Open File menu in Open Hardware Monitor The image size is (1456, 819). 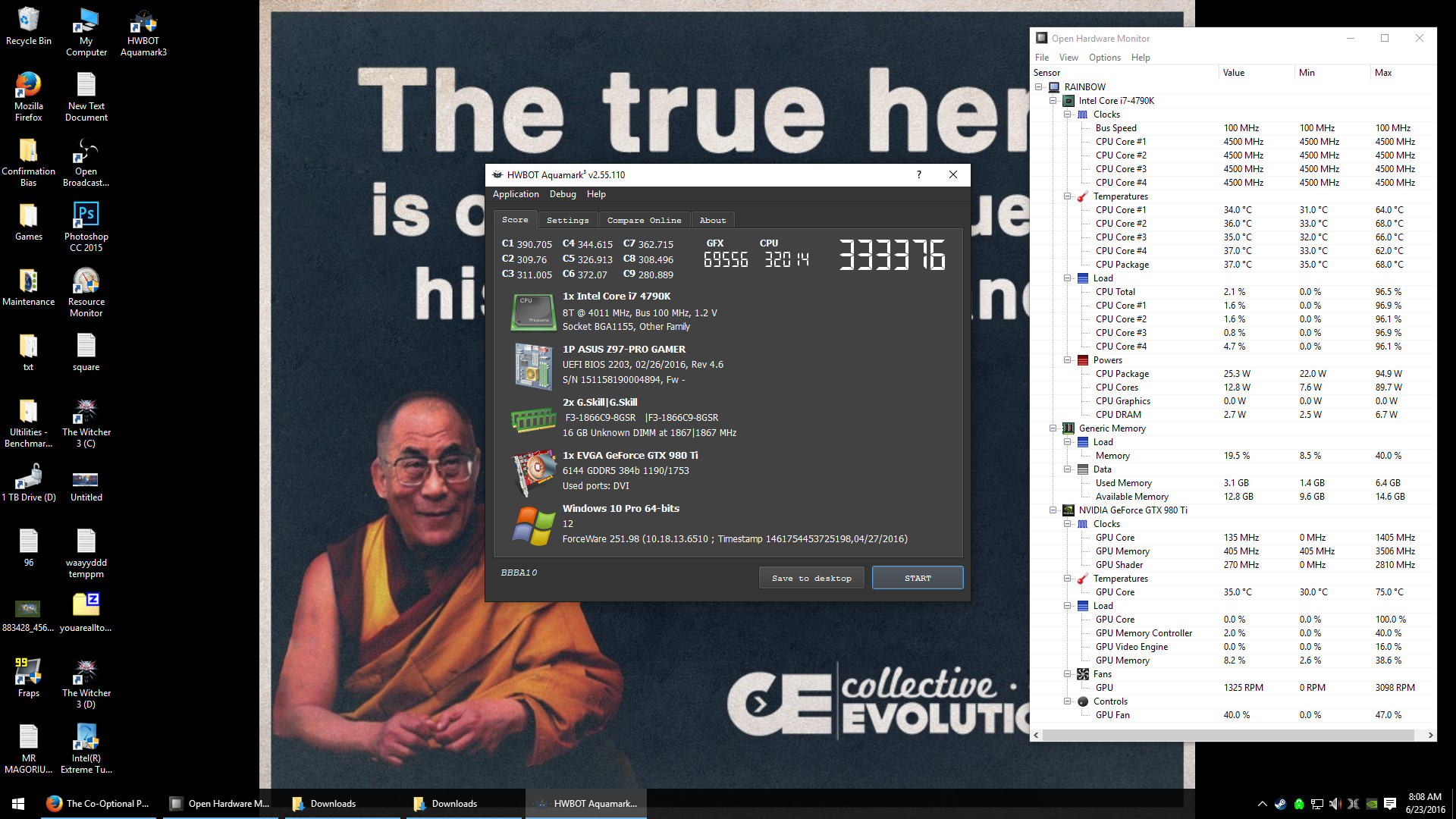tap(1042, 58)
